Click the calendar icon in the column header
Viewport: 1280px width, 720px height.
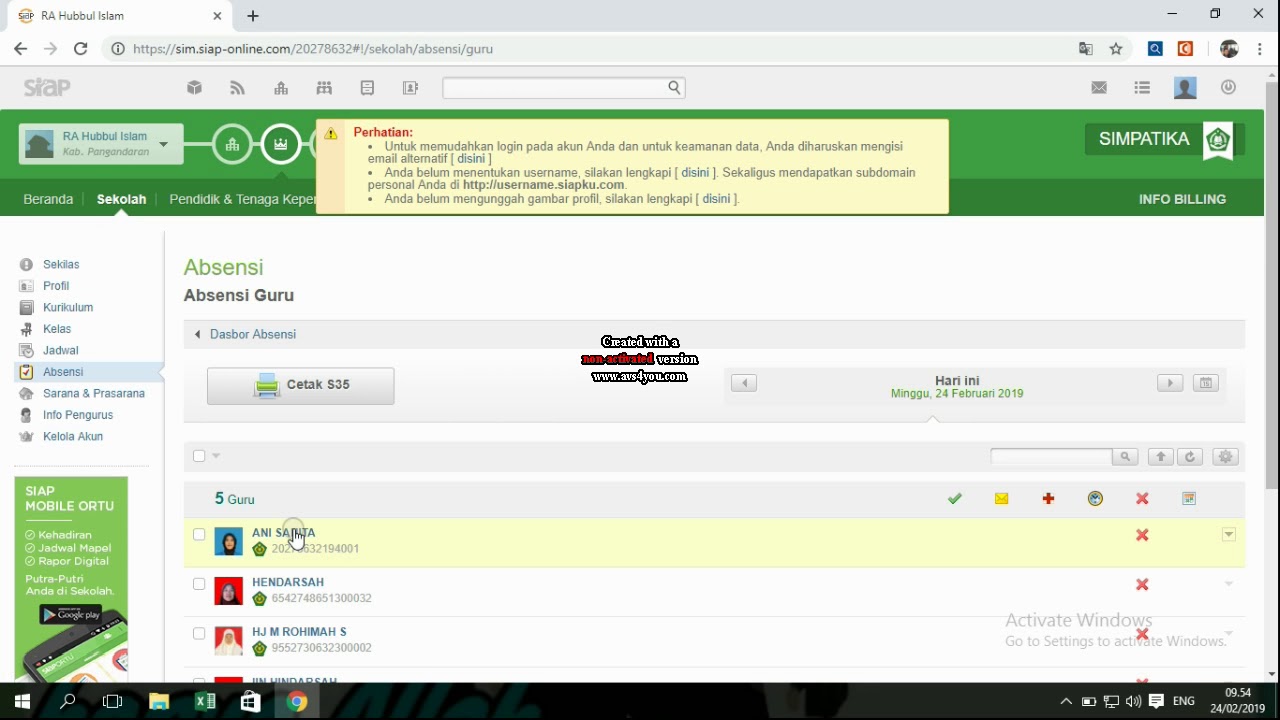pyautogui.click(x=1189, y=499)
